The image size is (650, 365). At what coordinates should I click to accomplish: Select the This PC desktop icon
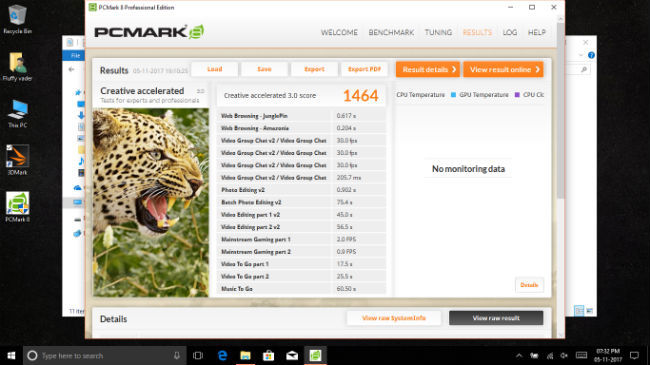17,114
